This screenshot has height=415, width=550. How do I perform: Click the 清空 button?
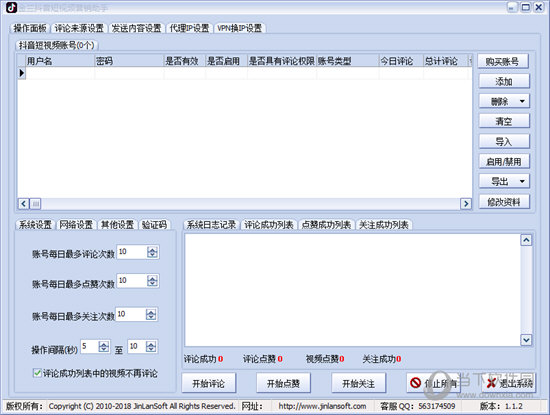point(504,121)
